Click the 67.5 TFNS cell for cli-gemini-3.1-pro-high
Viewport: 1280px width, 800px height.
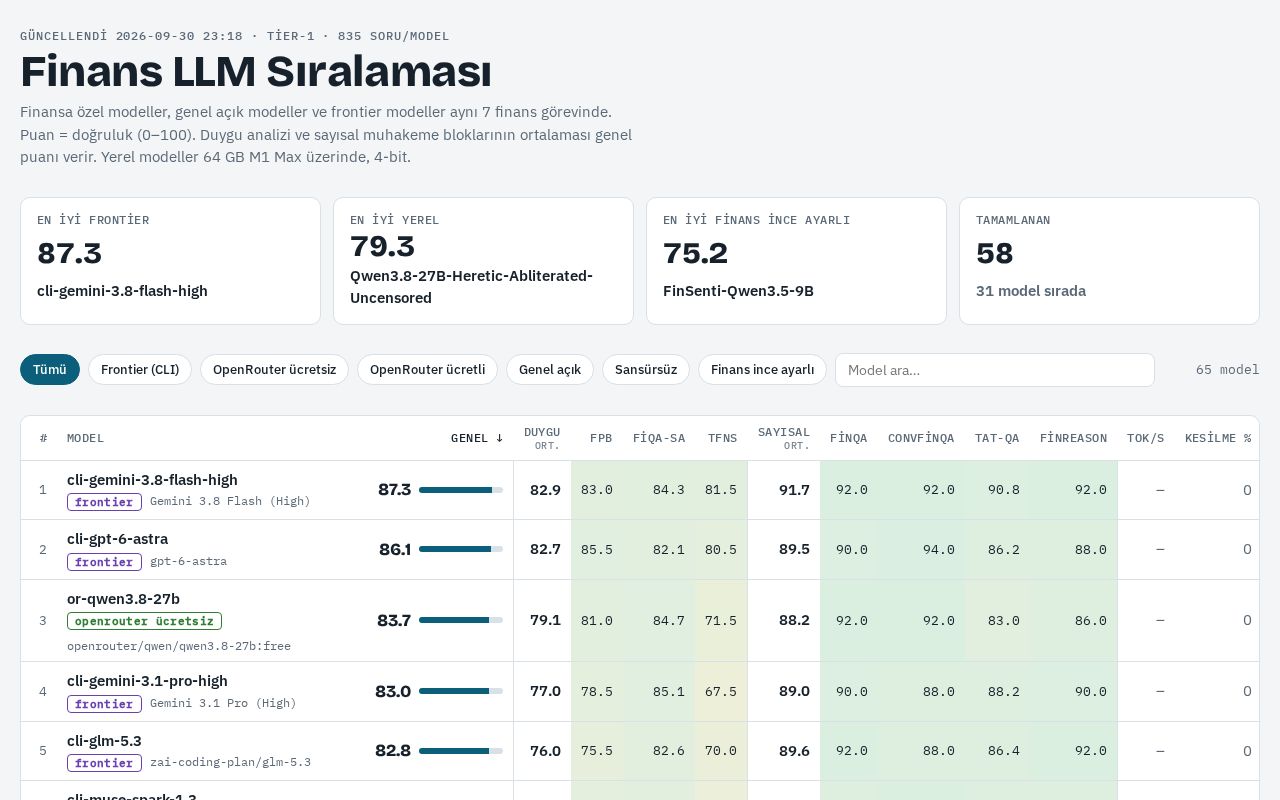[x=721, y=691]
